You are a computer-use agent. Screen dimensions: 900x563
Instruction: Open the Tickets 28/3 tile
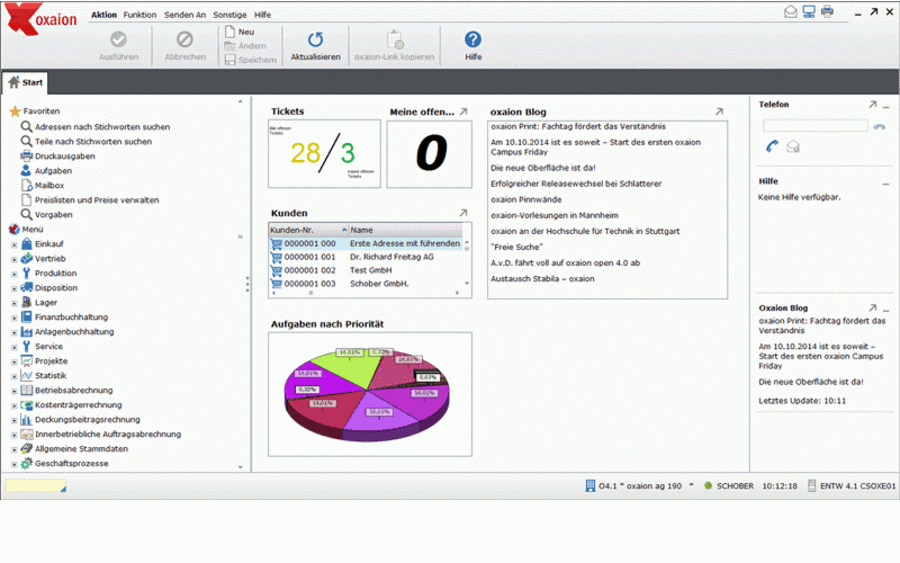pyautogui.click(x=324, y=154)
